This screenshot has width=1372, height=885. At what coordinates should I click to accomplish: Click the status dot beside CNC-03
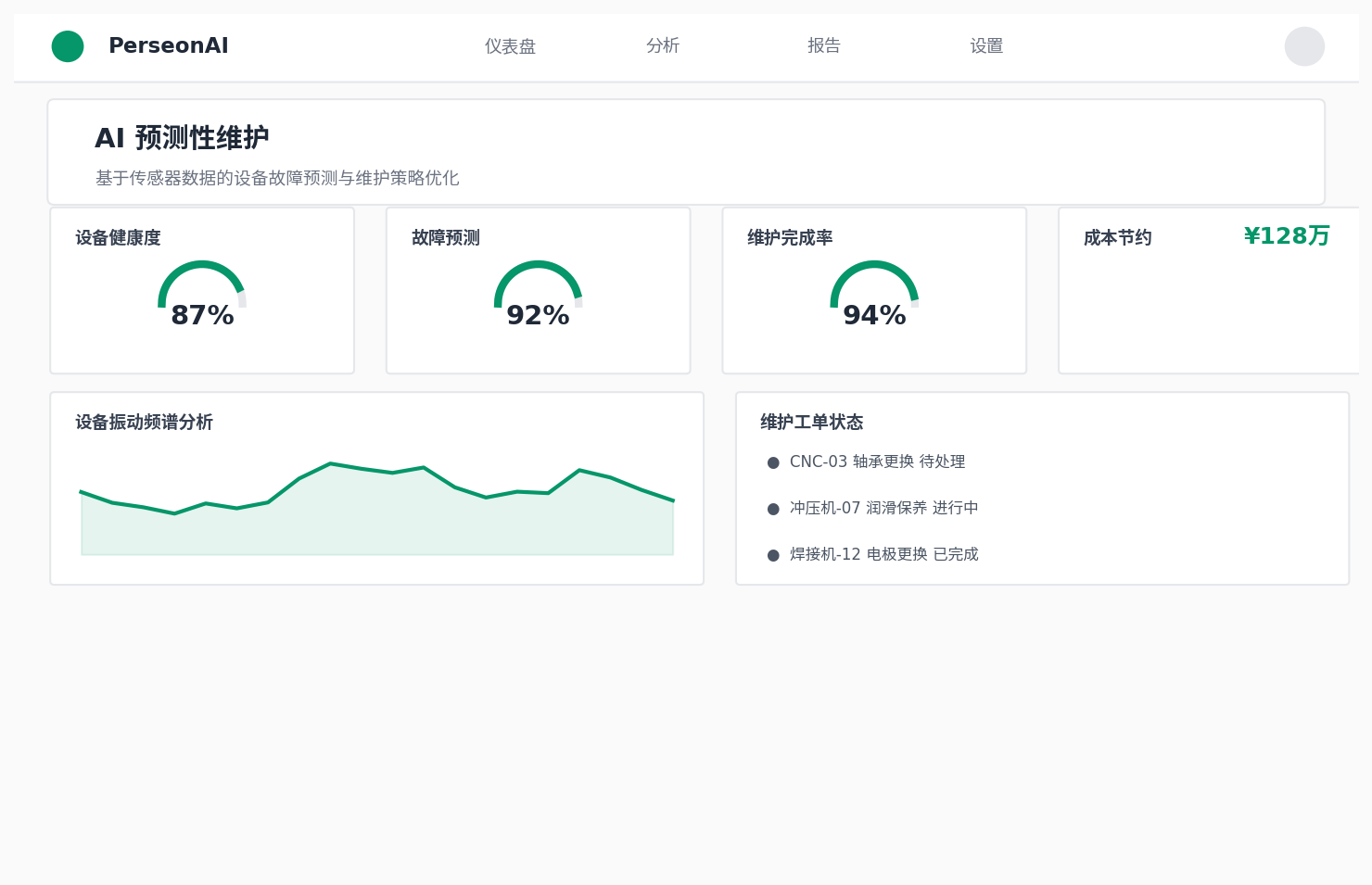773,462
